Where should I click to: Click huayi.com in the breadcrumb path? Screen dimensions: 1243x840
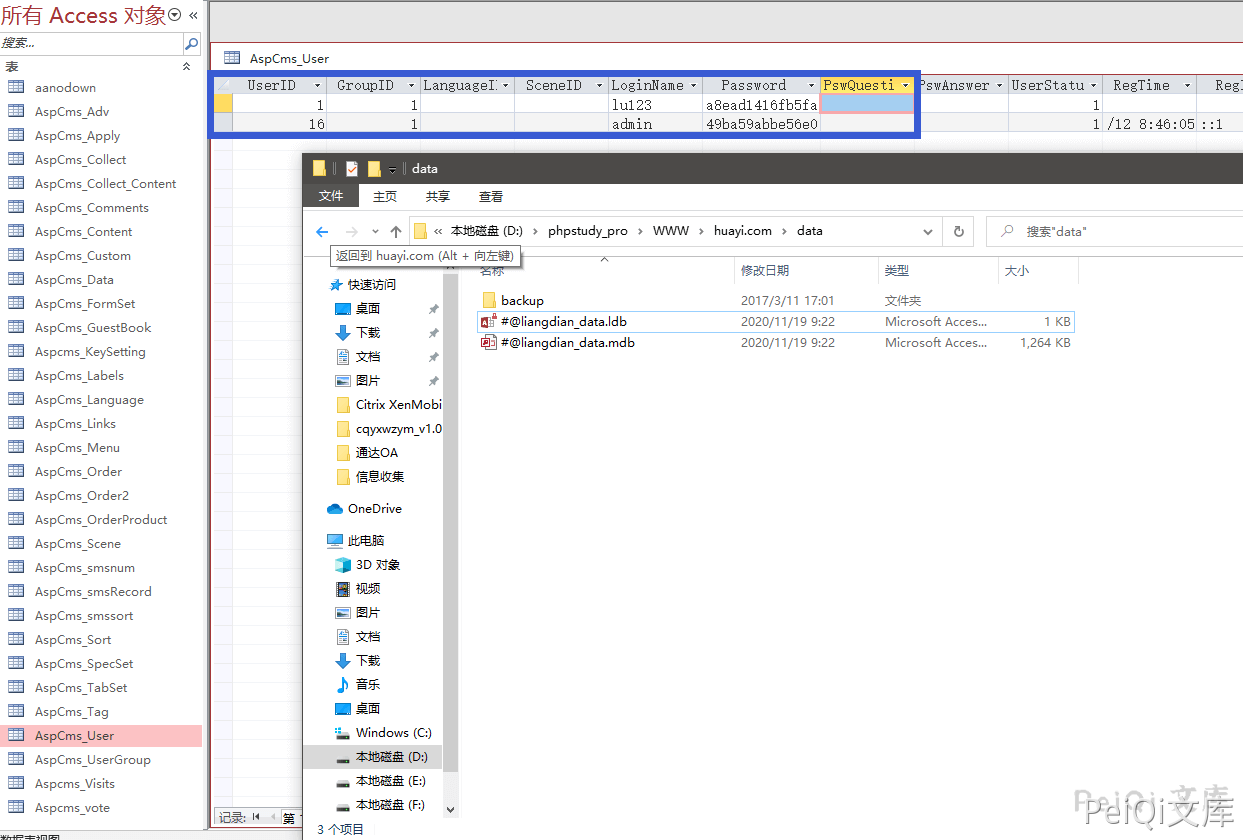742,231
